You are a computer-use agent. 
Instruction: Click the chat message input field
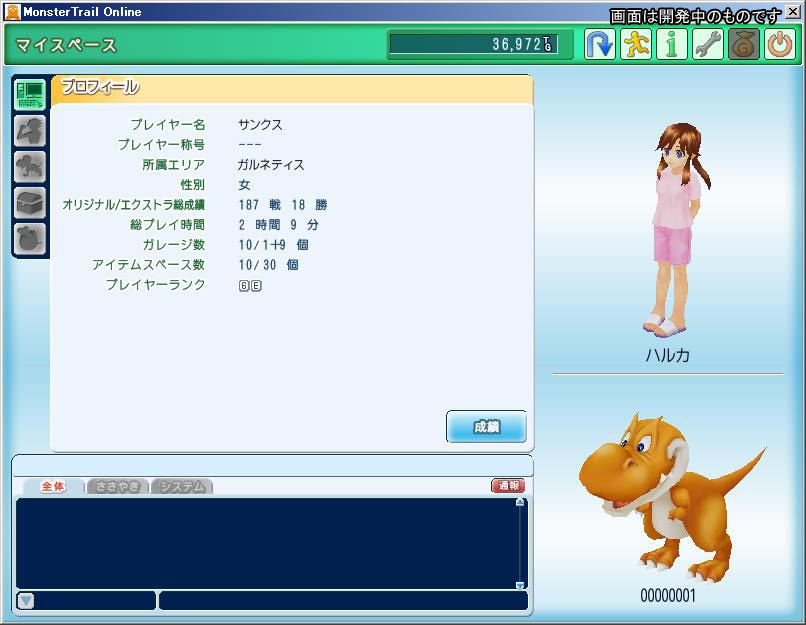click(343, 600)
